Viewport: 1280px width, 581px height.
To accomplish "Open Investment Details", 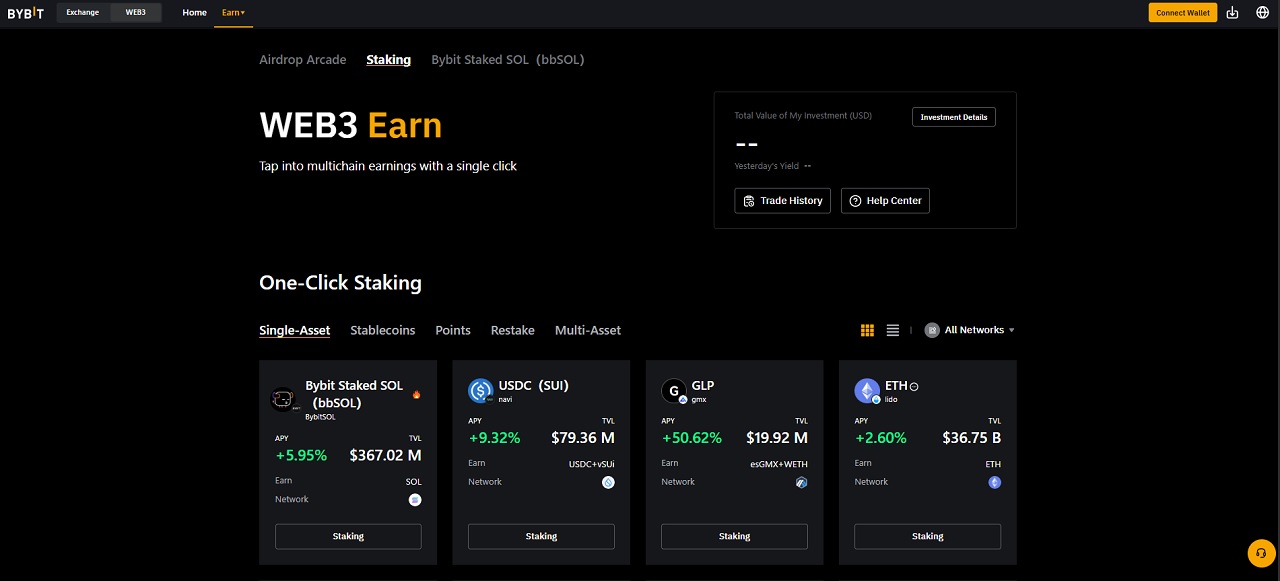I will pos(953,117).
